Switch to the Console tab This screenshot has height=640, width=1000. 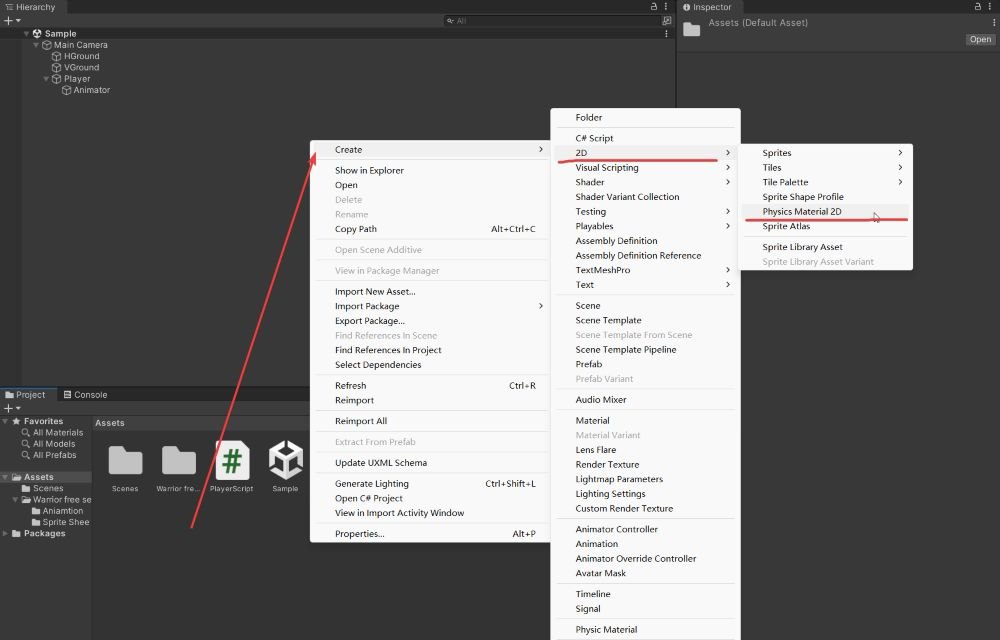point(85,395)
